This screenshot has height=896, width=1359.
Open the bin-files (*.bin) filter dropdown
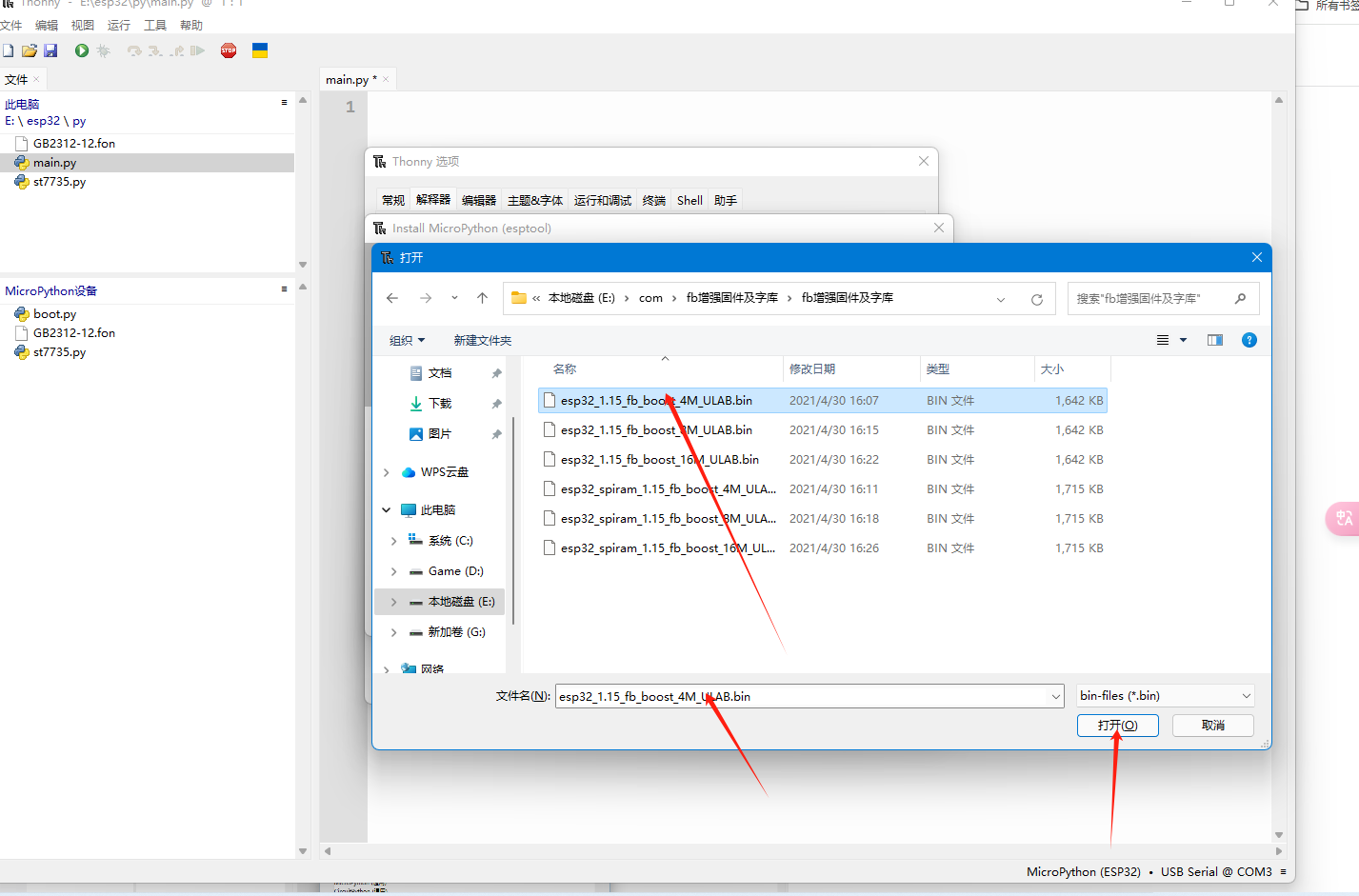coord(1165,696)
